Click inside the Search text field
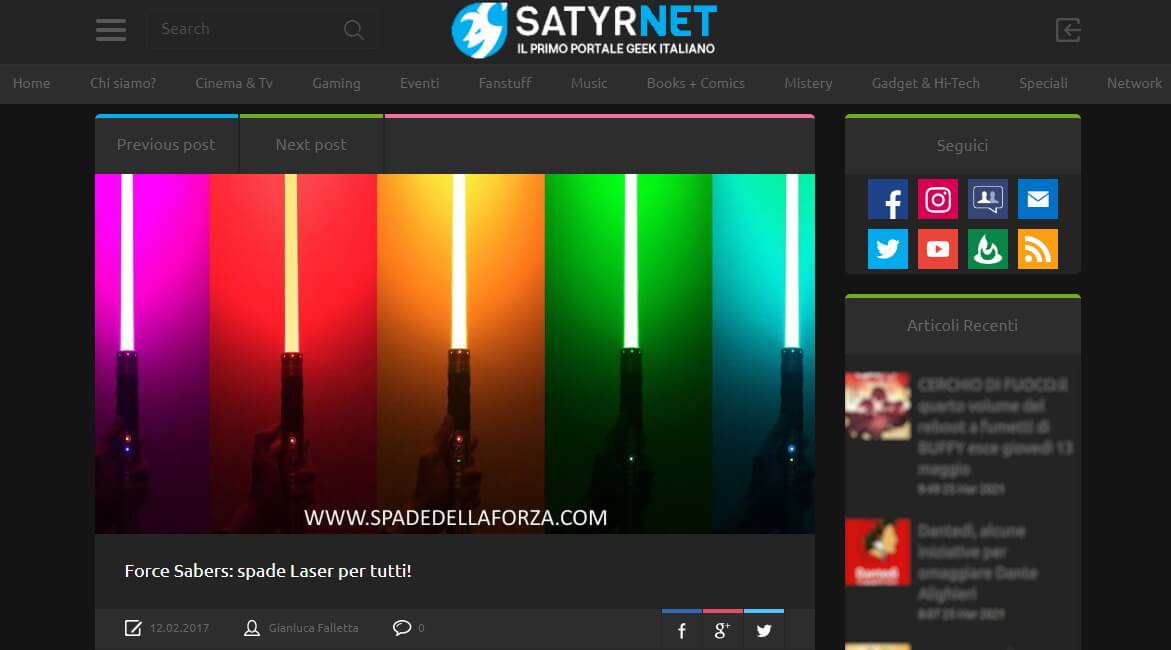 tap(240, 29)
